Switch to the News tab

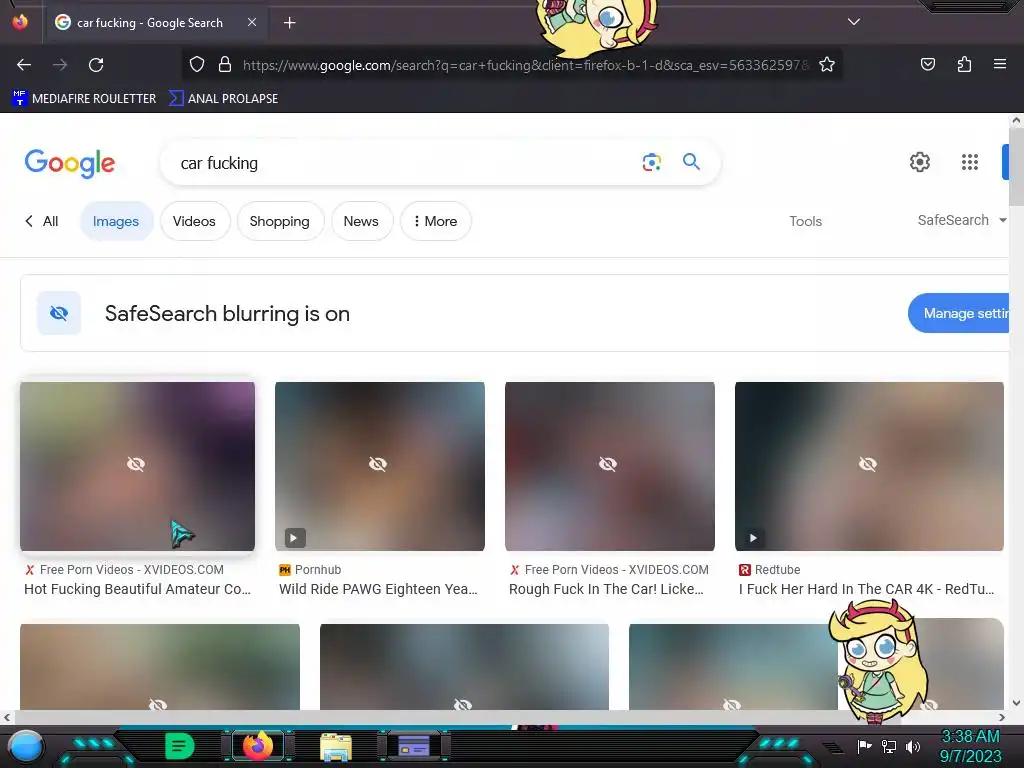[x=361, y=221]
